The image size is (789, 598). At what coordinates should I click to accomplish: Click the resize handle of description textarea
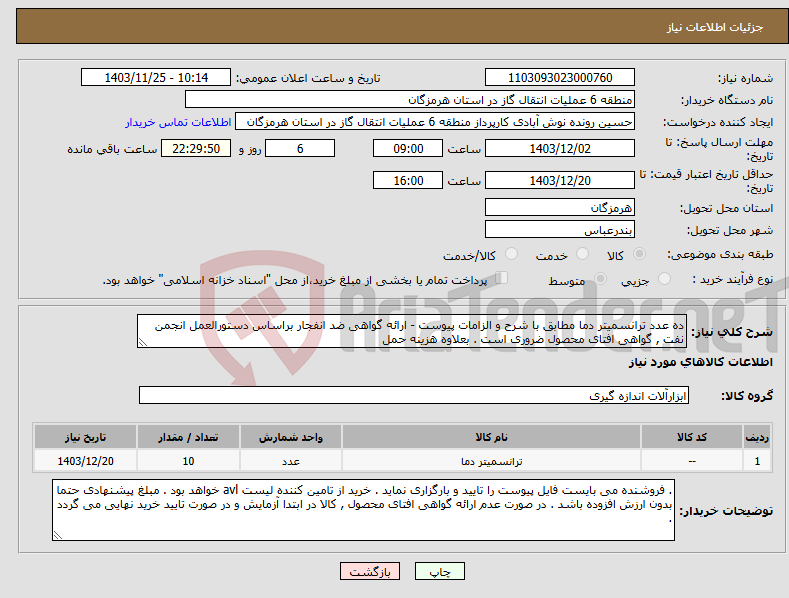[x=143, y=342]
